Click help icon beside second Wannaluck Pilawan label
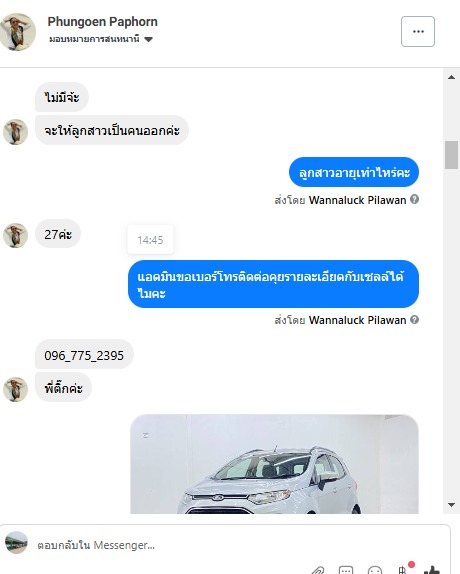 coord(414,320)
